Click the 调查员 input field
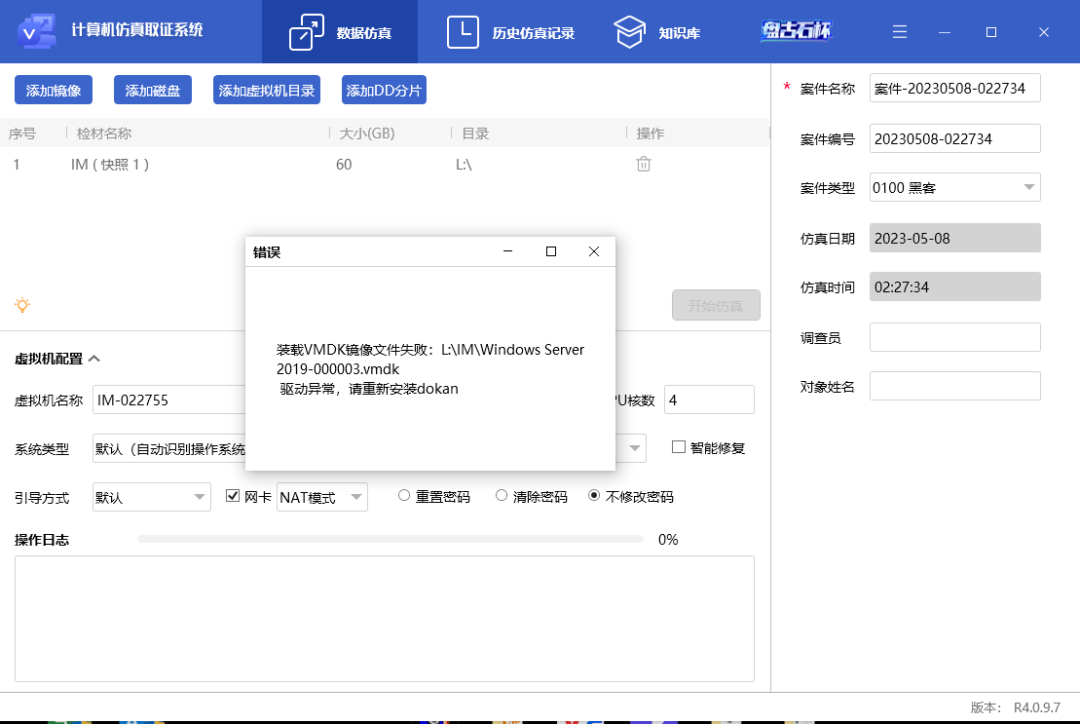The image size is (1080, 724). tap(955, 338)
